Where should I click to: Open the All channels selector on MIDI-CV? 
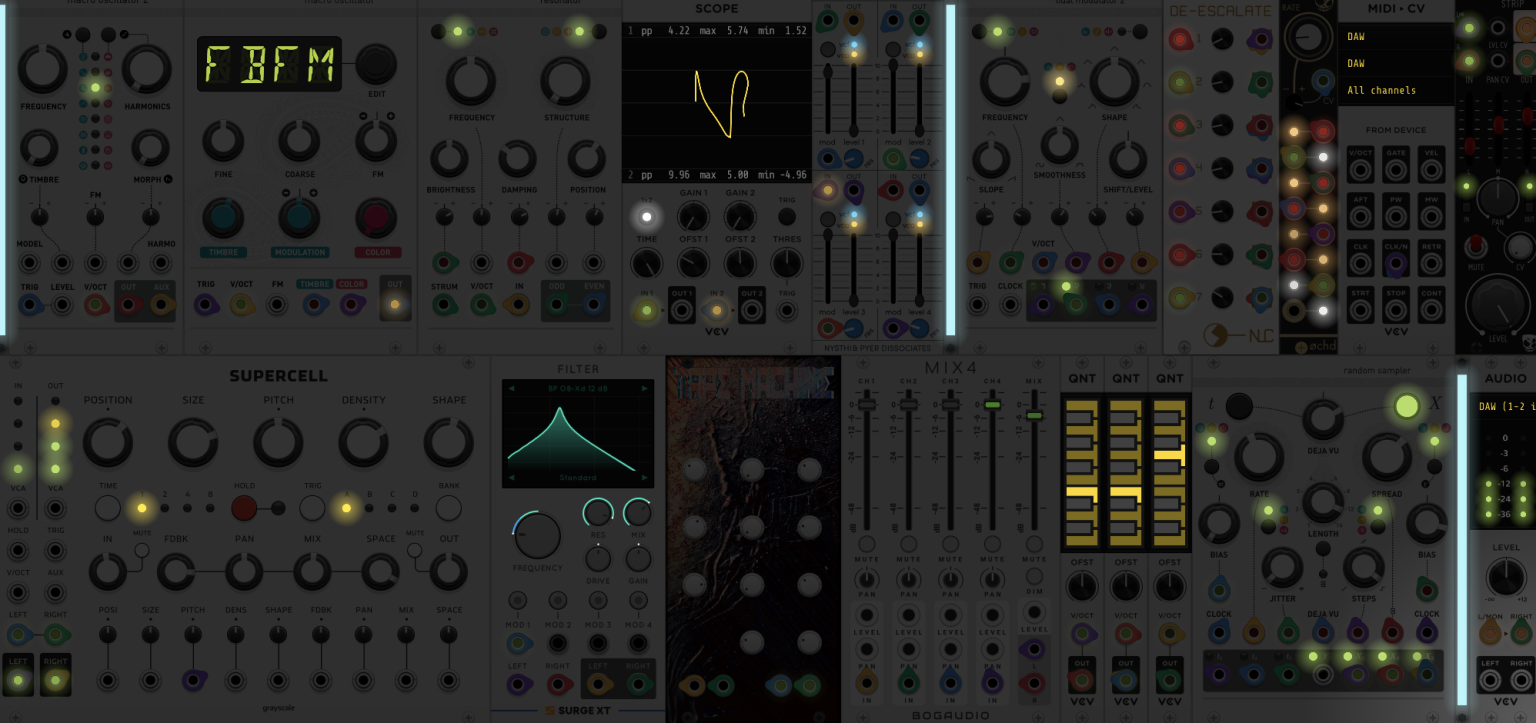[1396, 90]
